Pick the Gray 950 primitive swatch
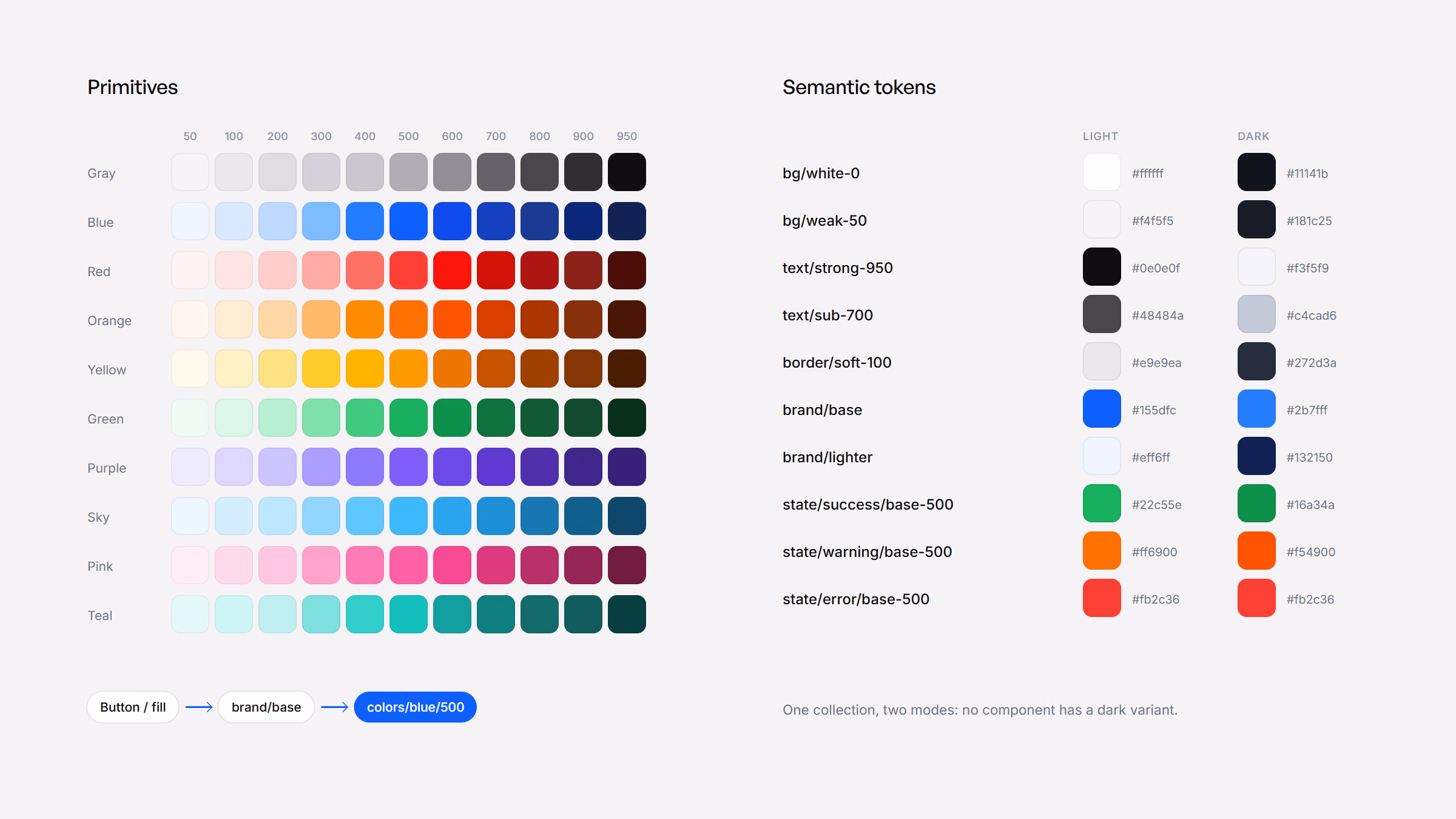Viewport: 1456px width, 819px height. 627,172
